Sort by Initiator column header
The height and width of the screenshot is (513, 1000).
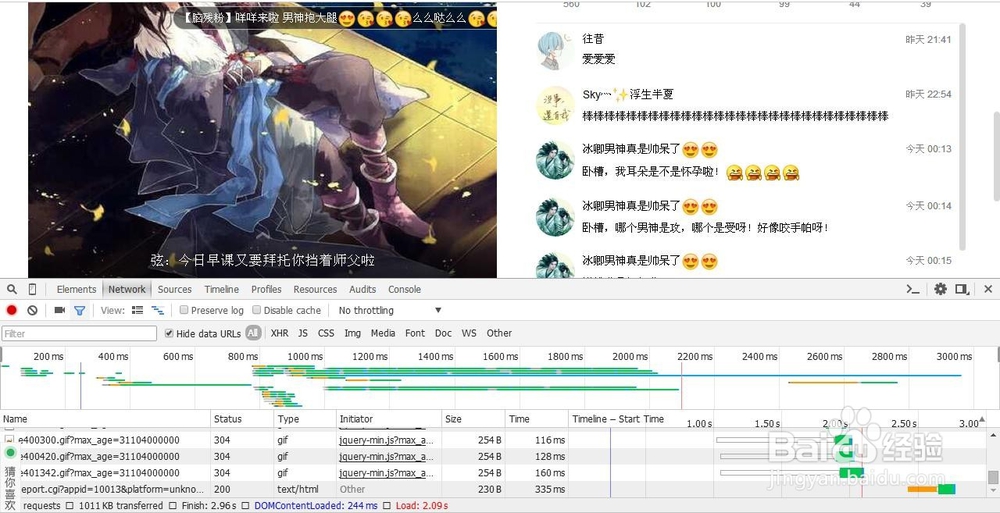389,419
